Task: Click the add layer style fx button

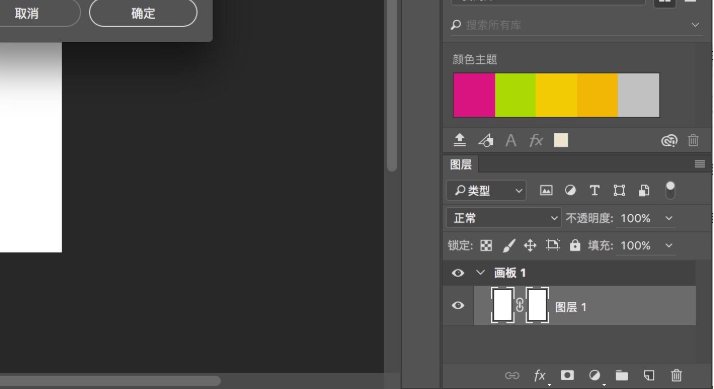Action: 540,375
